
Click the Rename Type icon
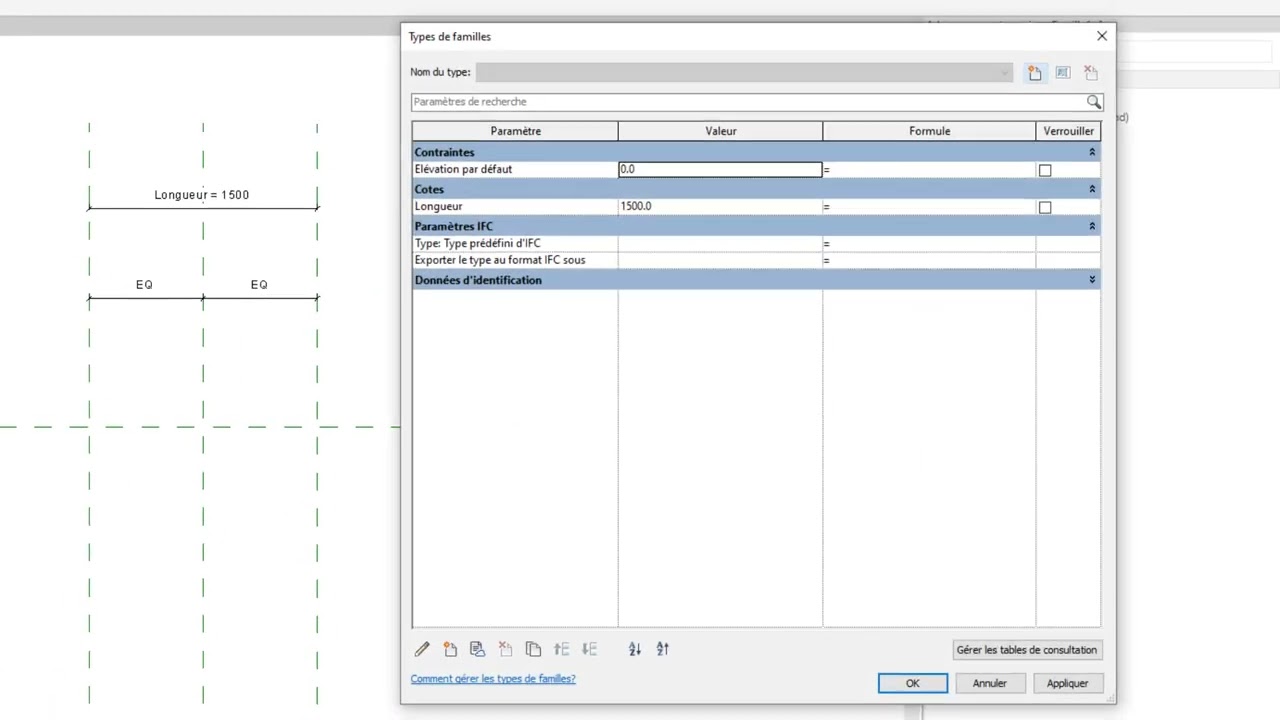point(1063,73)
